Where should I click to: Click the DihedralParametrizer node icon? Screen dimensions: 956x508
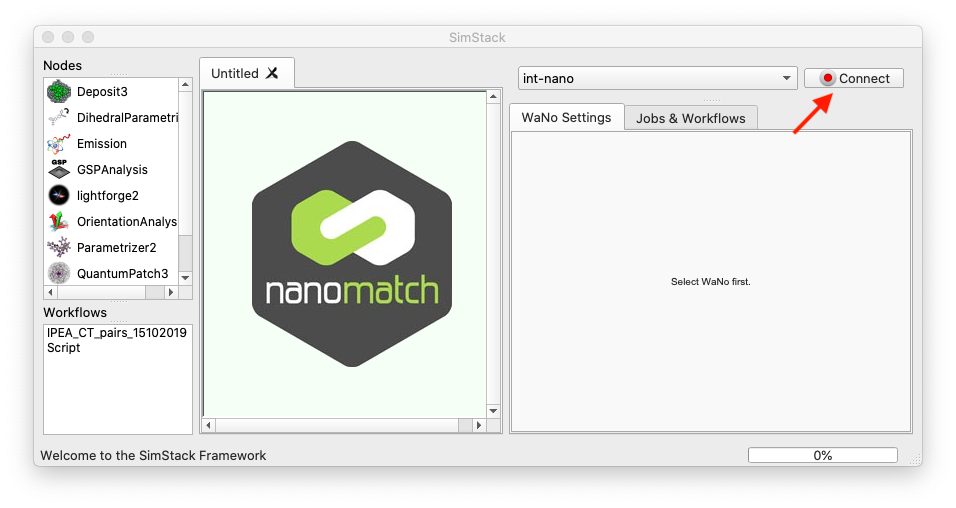pyautogui.click(x=59, y=117)
